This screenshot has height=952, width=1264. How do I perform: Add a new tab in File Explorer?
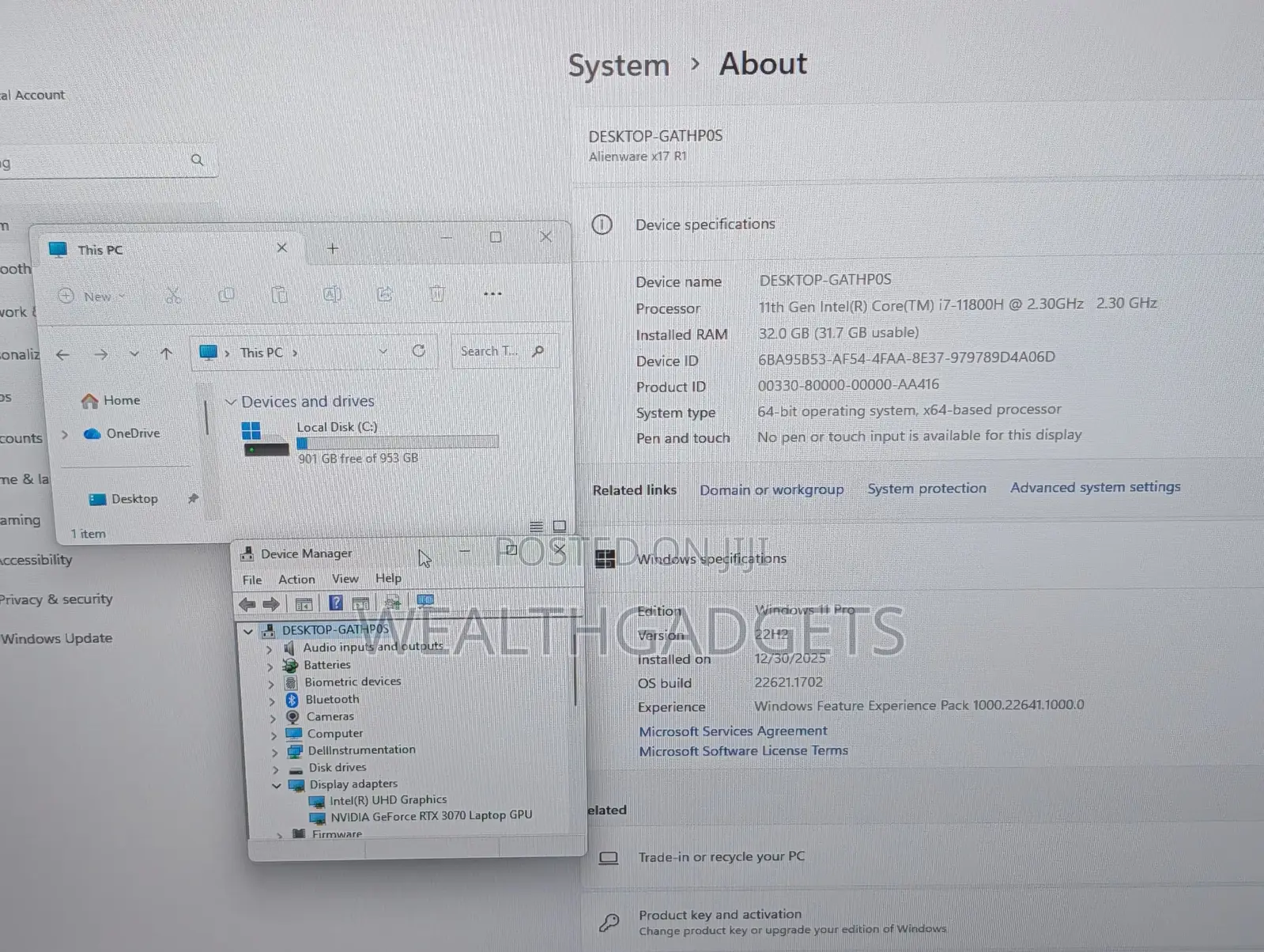(333, 248)
